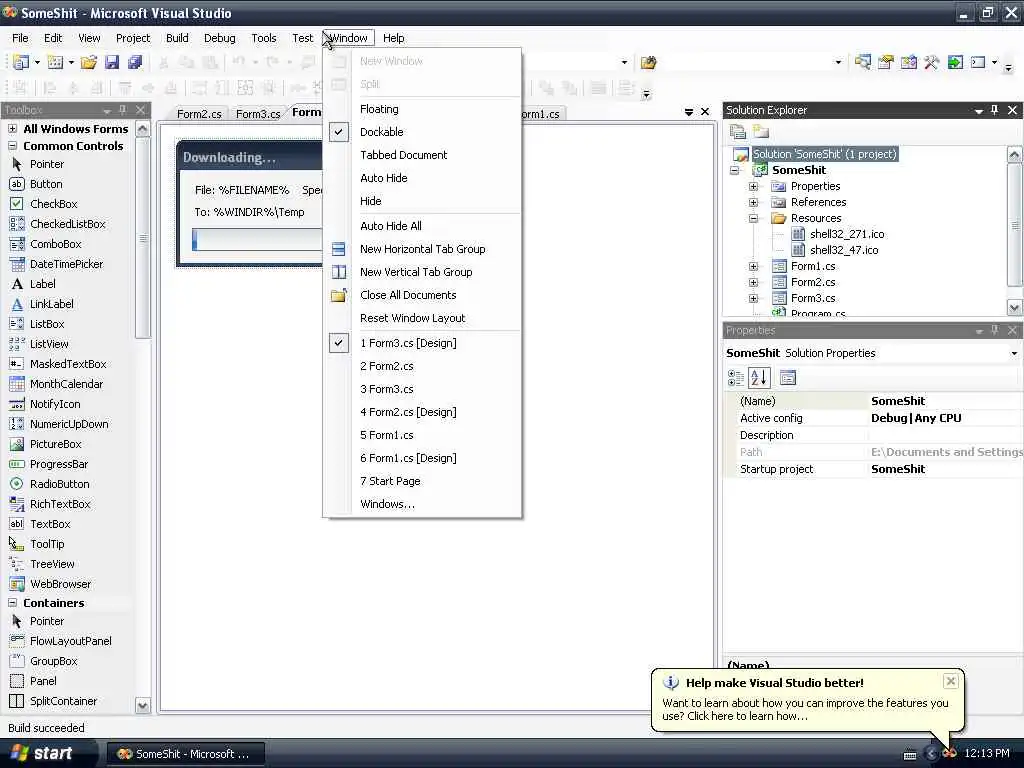This screenshot has height=768, width=1024.
Task: Select shell32_271.ico in Solution Explorer
Action: pos(846,234)
